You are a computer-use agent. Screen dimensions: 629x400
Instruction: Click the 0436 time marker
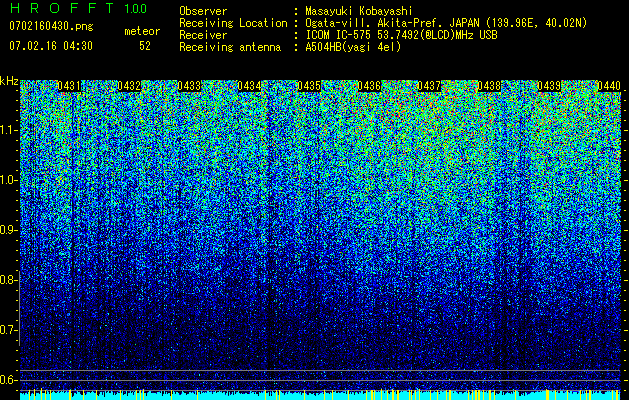(x=369, y=86)
